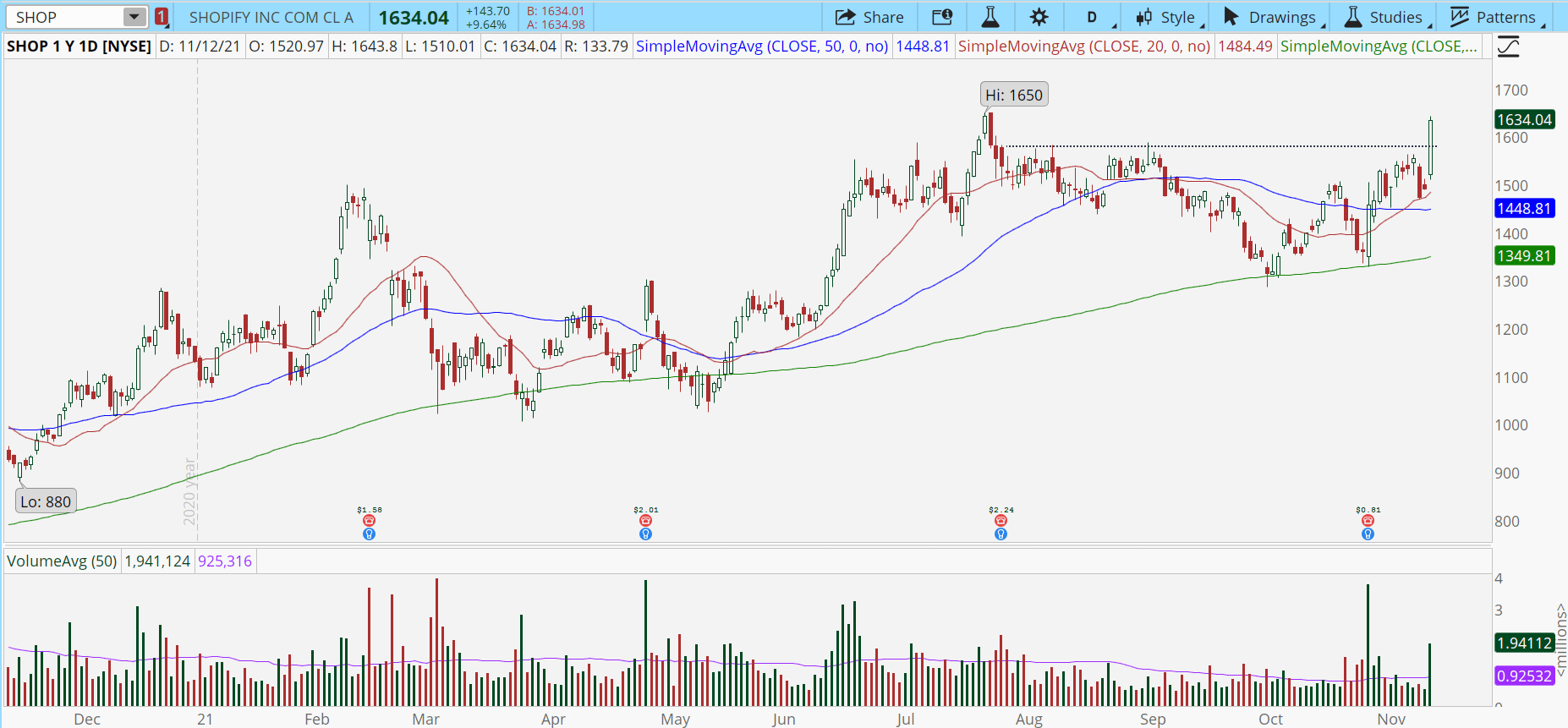Select the blue SimpleMovingAvg (CLOSE, 50) study label
1568x728 pixels.
762,47
